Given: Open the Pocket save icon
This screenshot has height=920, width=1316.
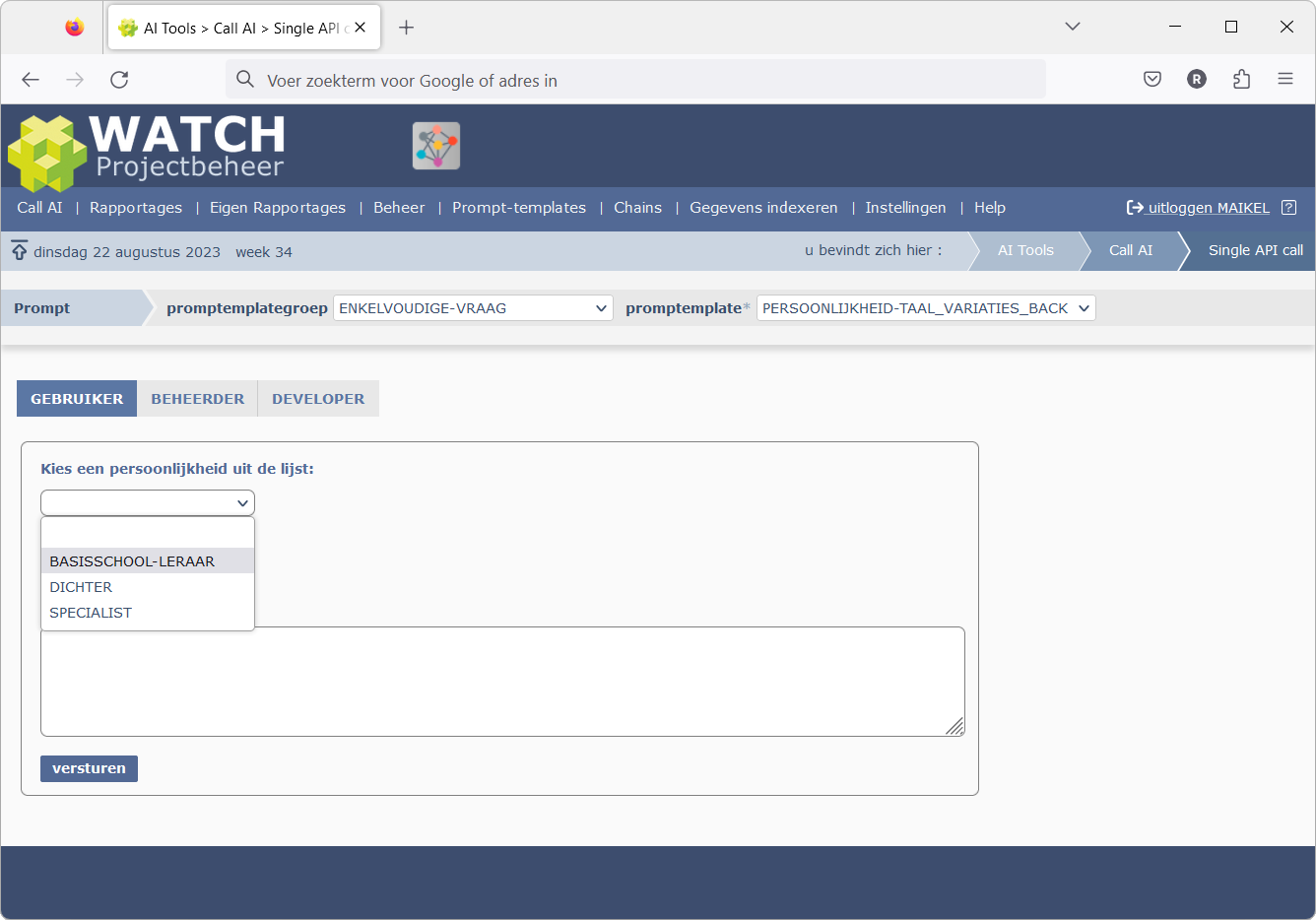Looking at the screenshot, I should pos(1152,80).
